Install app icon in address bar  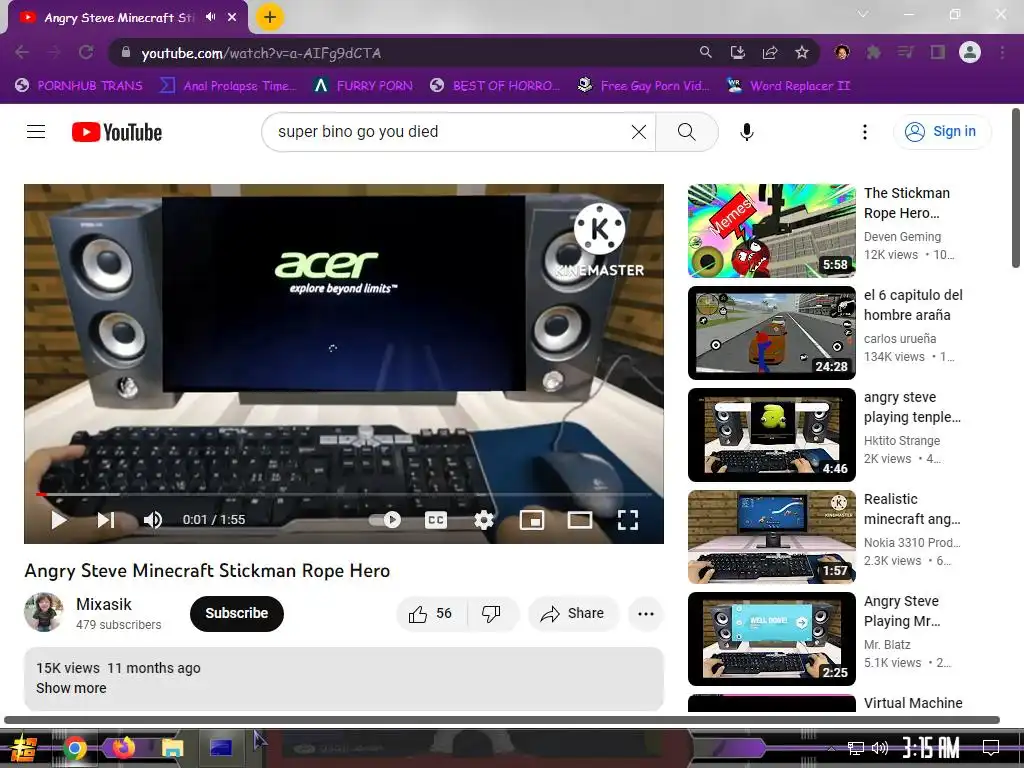click(x=737, y=52)
